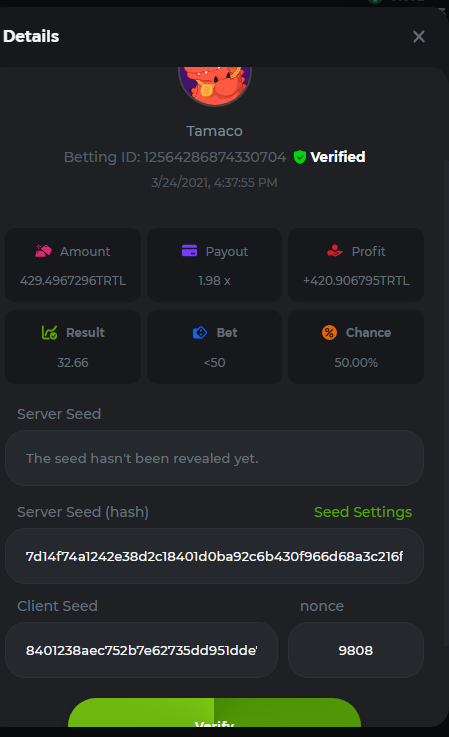The height and width of the screenshot is (737, 449).
Task: Click the purple Payout card icon
Action: coord(189,251)
